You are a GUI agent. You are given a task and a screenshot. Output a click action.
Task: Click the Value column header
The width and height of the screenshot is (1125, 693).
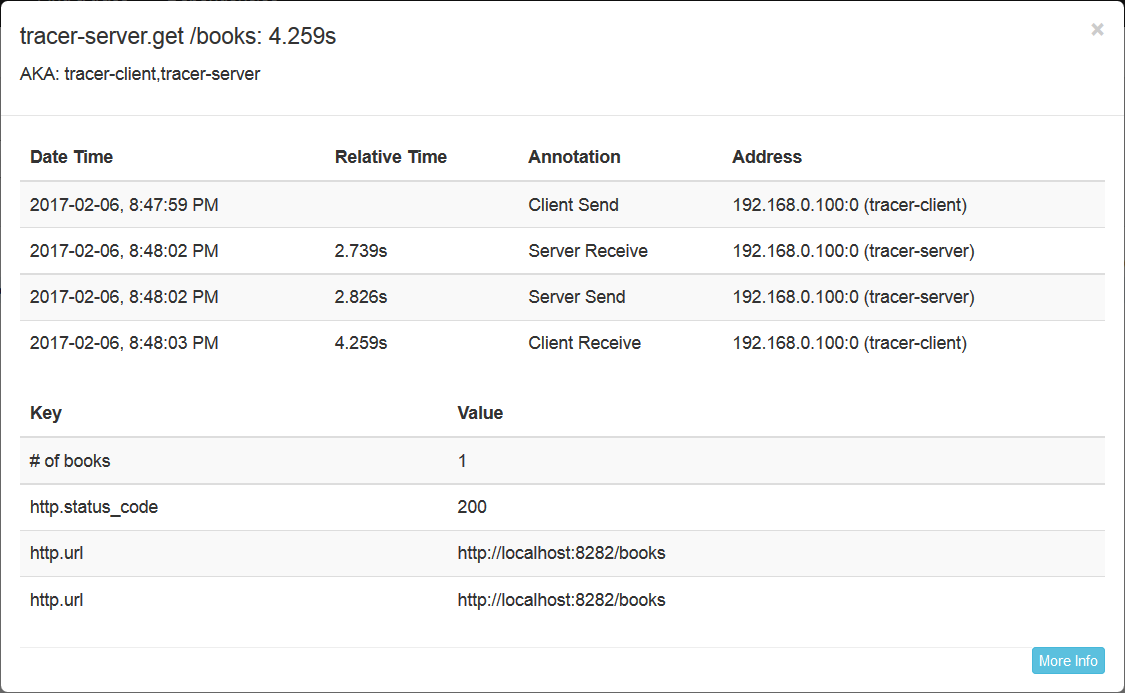(x=480, y=413)
